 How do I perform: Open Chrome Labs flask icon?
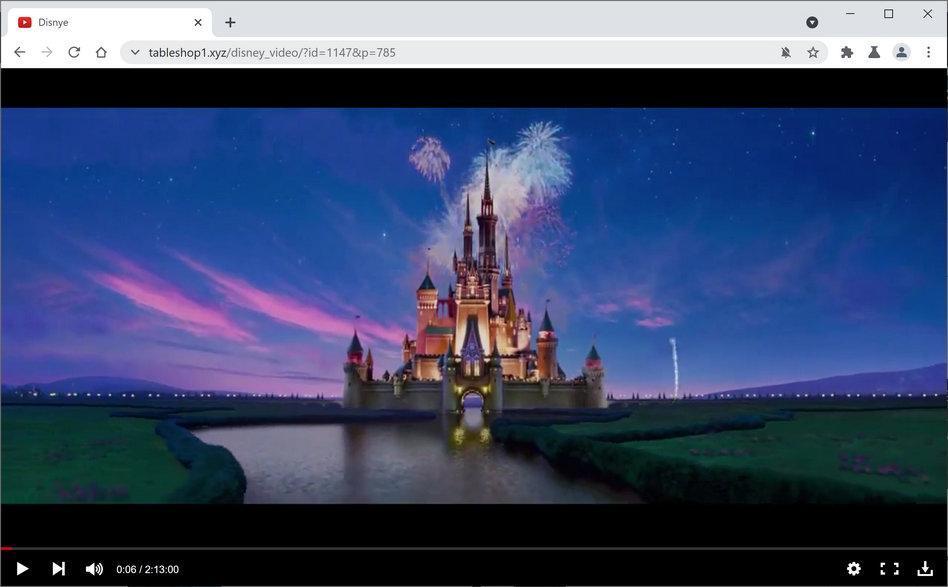tap(874, 53)
